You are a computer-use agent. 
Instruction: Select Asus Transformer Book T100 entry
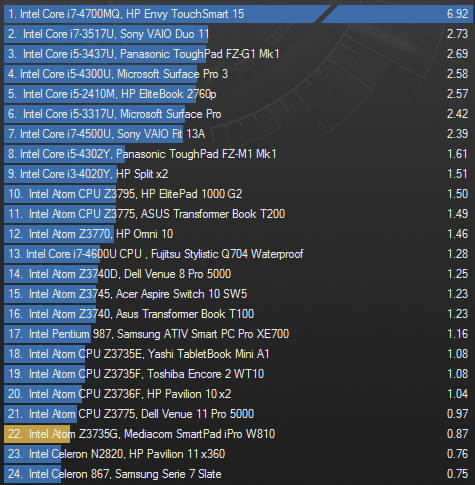pos(238,314)
